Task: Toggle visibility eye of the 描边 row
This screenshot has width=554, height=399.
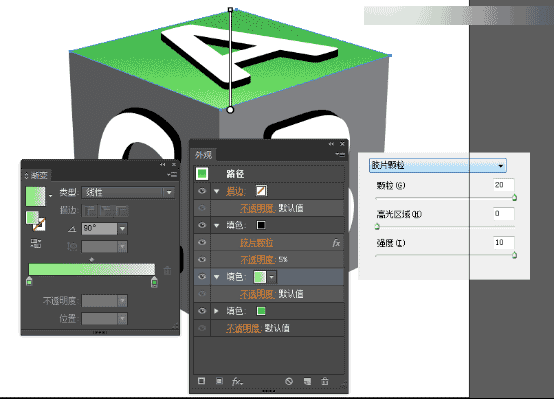Action: [202, 191]
